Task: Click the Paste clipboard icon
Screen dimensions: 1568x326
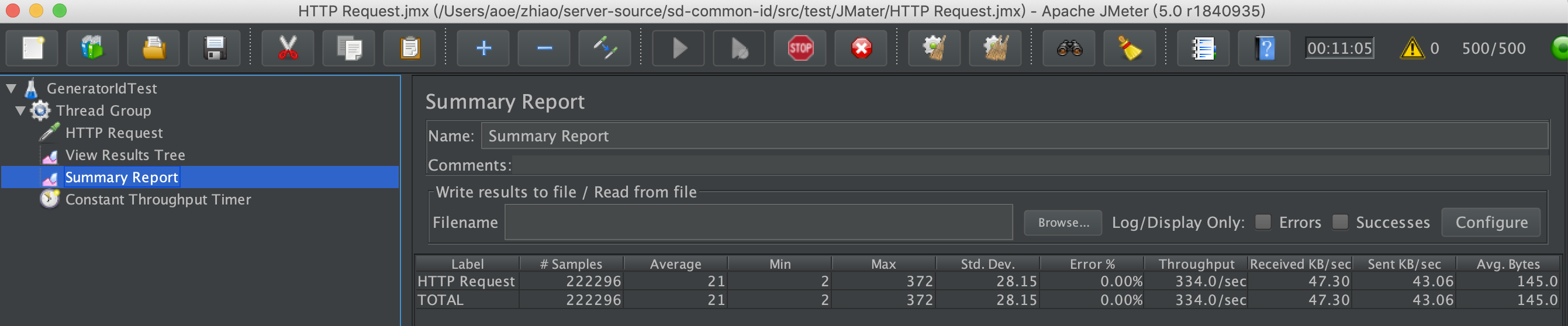Action: coord(410,48)
